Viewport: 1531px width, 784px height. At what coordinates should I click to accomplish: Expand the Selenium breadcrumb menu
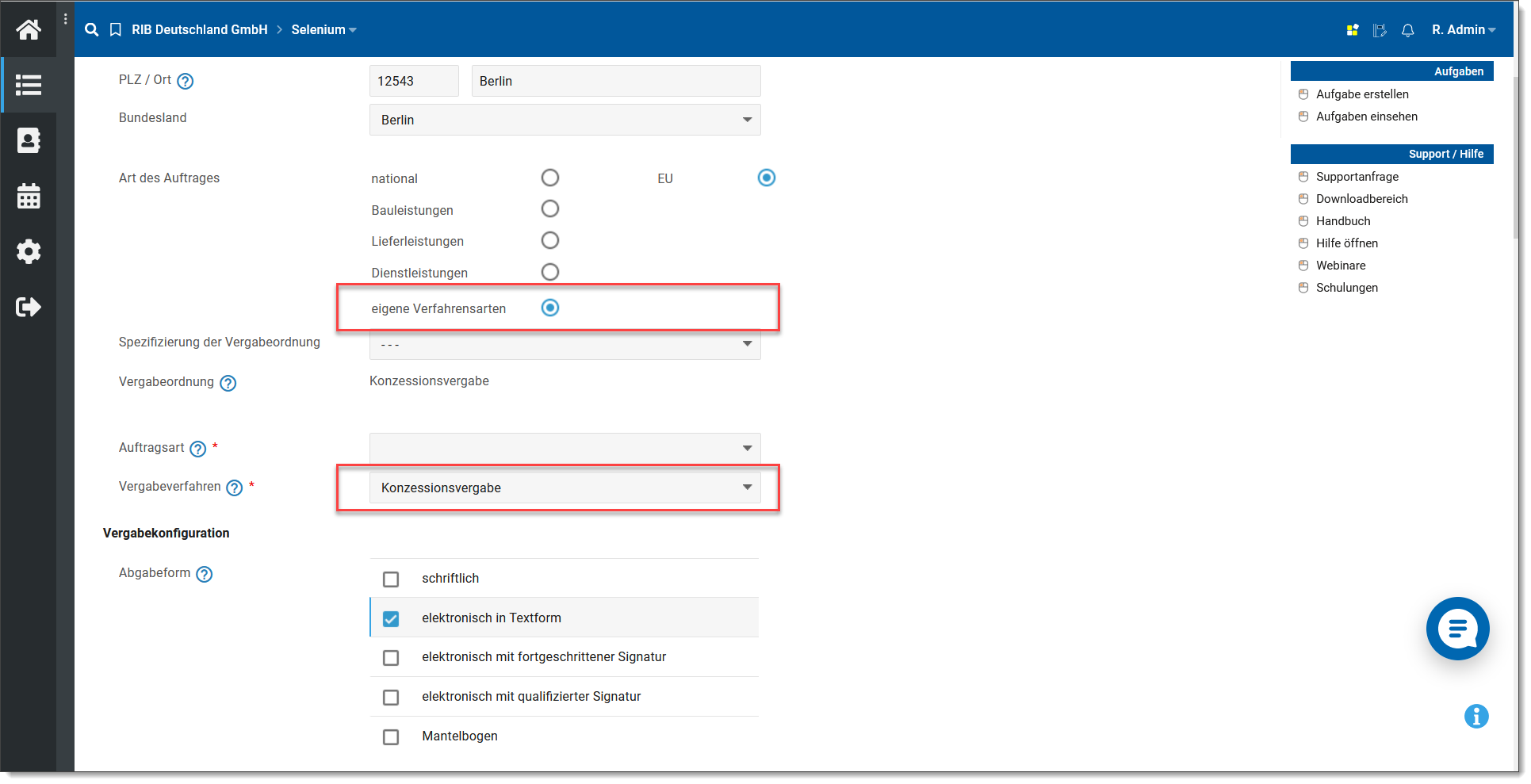[323, 30]
